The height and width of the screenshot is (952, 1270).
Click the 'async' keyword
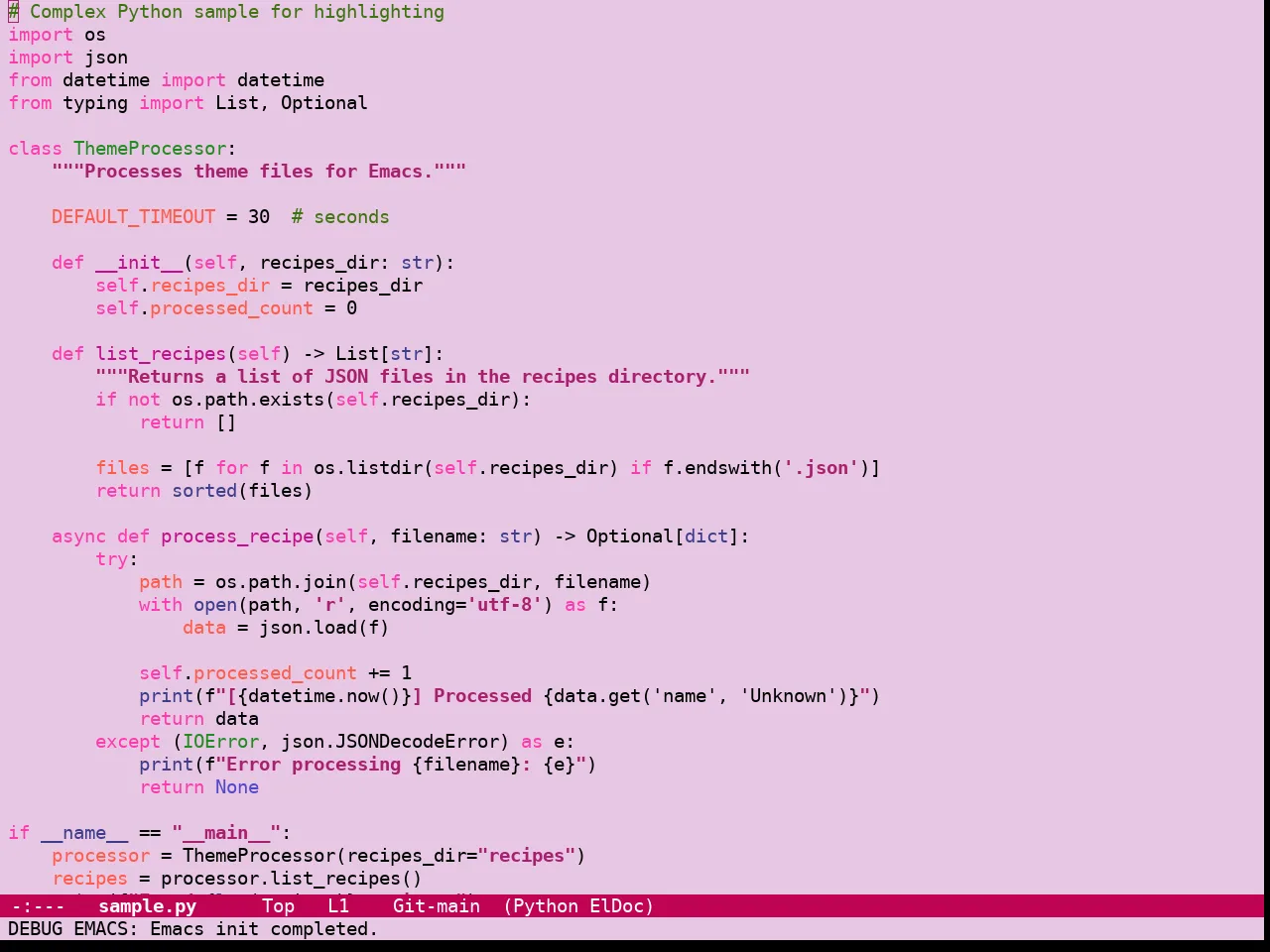[79, 536]
